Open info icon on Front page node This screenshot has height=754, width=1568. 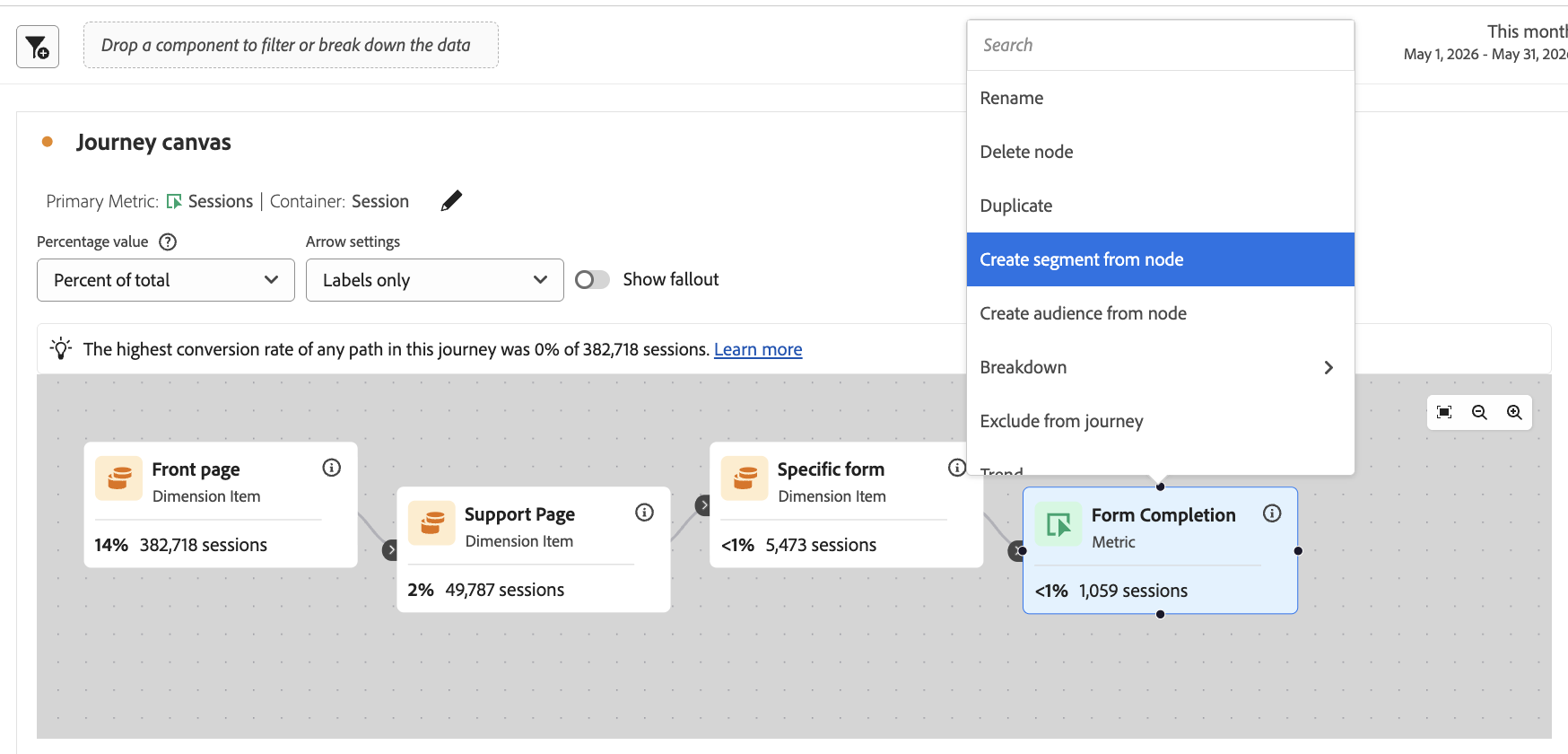click(x=332, y=468)
